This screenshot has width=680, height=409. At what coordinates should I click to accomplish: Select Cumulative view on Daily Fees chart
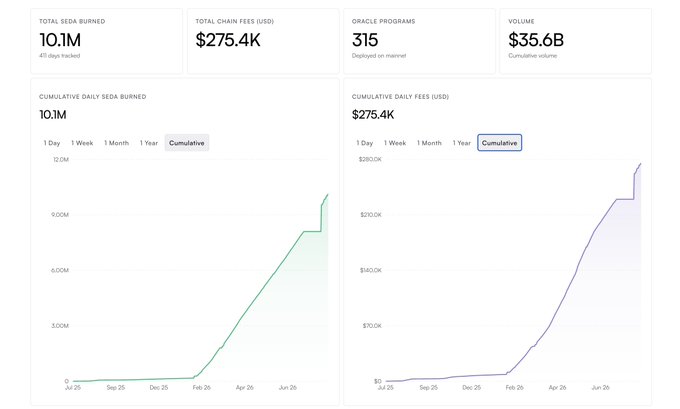pyautogui.click(x=500, y=143)
